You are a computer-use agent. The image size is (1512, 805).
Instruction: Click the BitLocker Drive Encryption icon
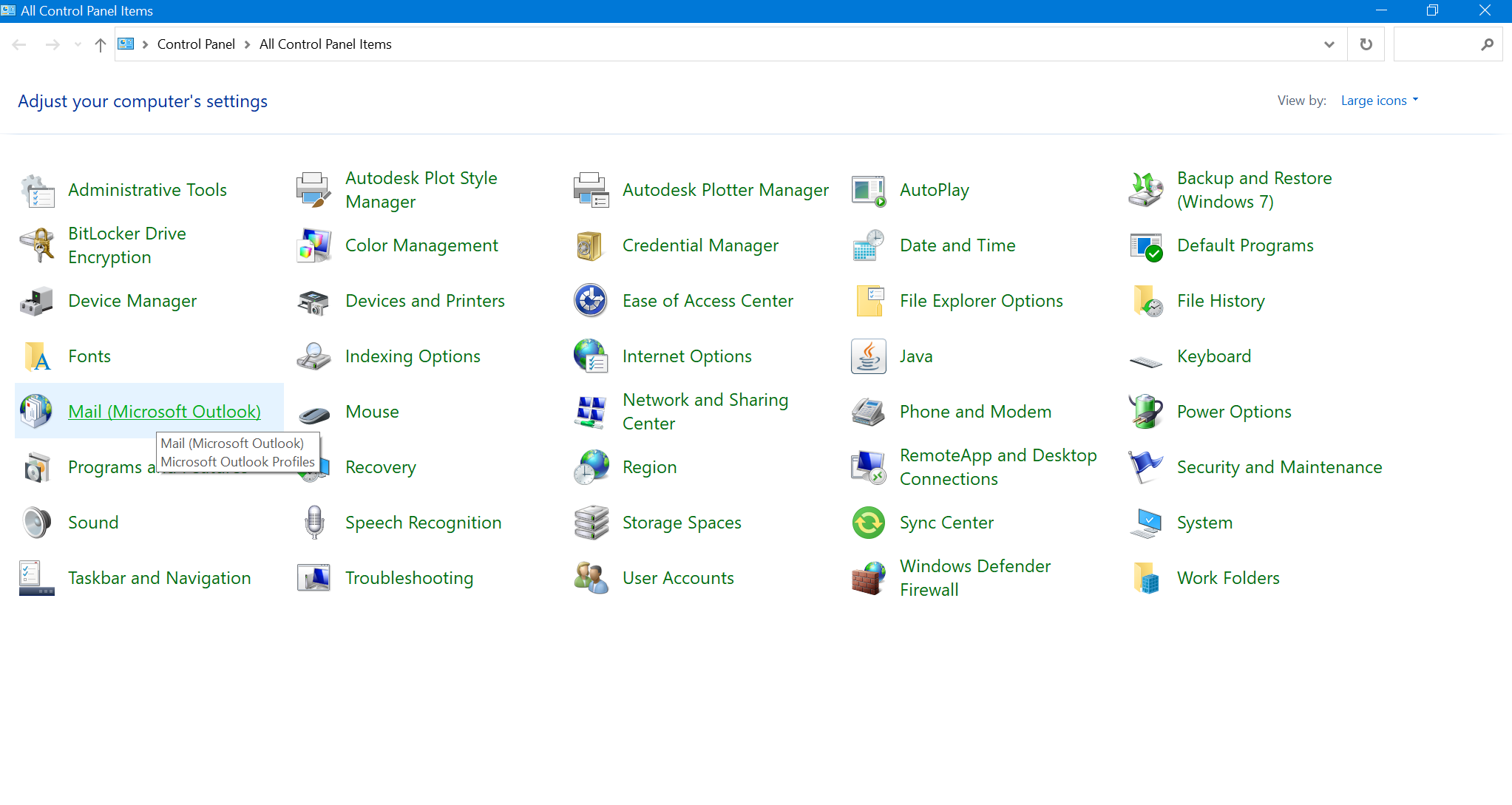click(37, 246)
